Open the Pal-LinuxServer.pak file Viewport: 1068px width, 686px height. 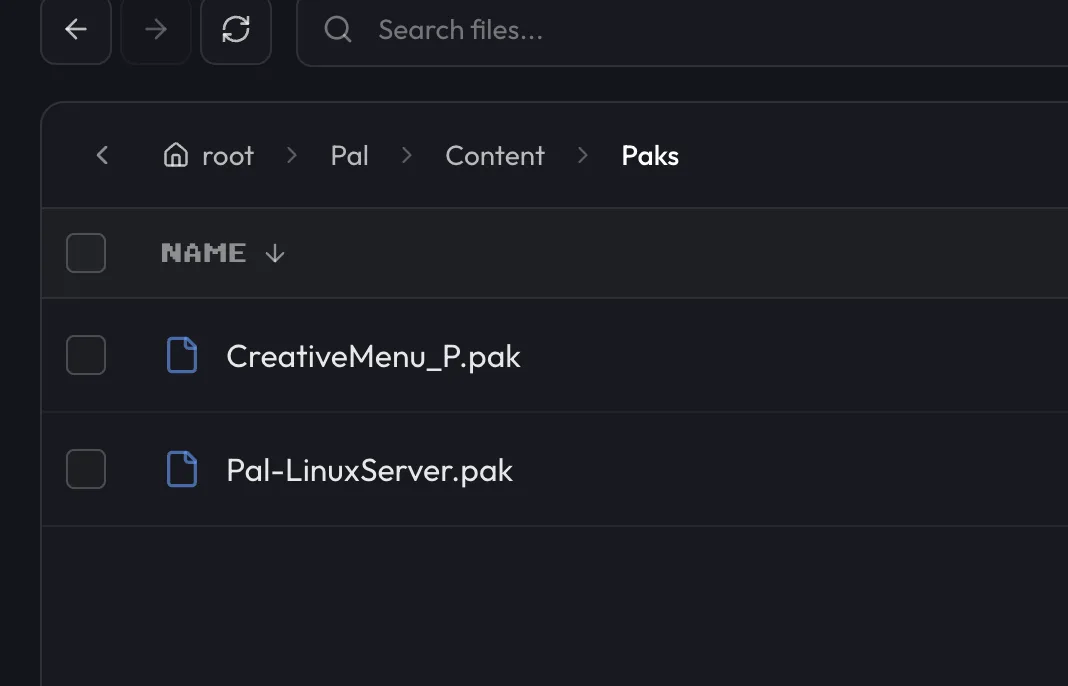click(x=369, y=470)
